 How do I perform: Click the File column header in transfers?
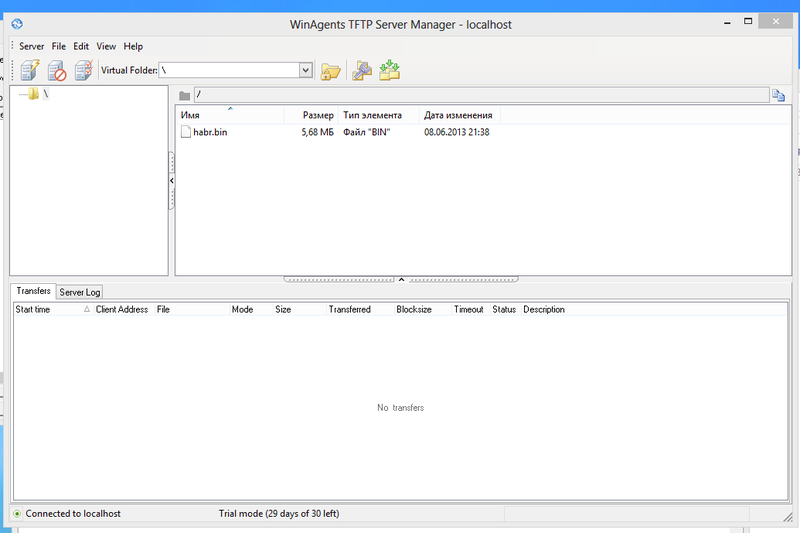click(192, 310)
